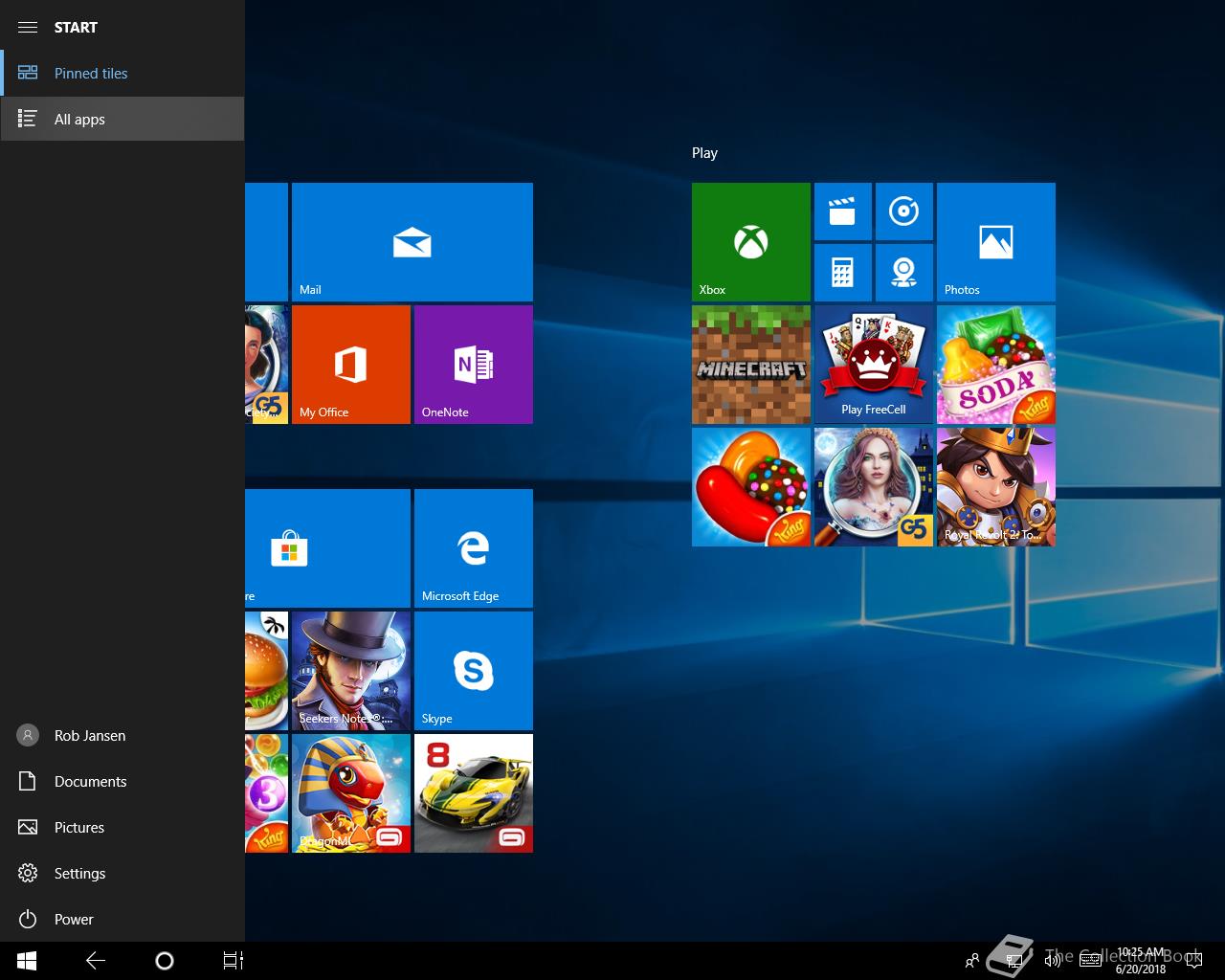Click the taskbar Back arrow
1225x980 pixels.
96,961
